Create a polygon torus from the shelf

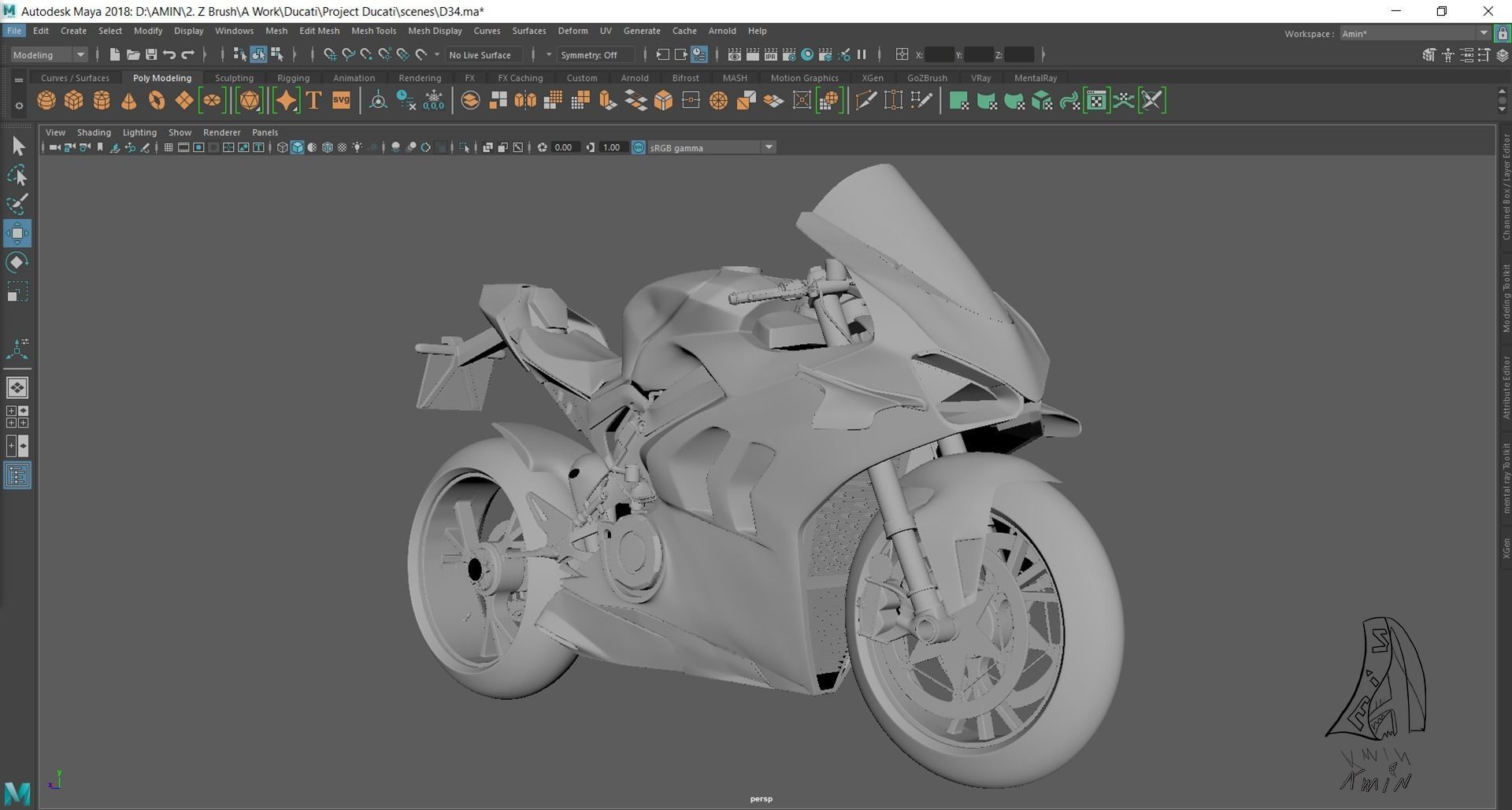click(157, 101)
